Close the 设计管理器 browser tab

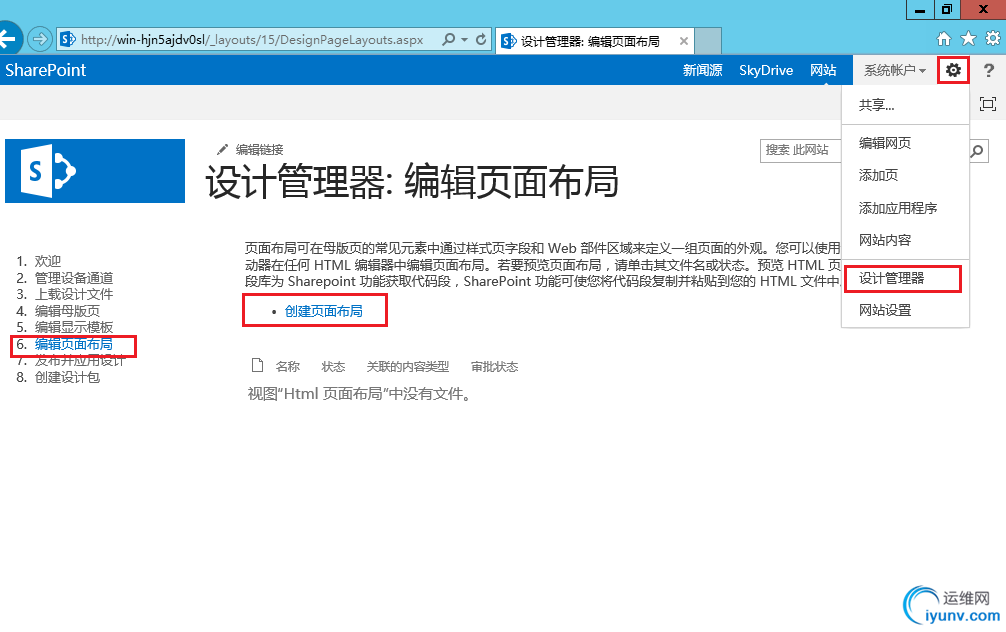[684, 41]
